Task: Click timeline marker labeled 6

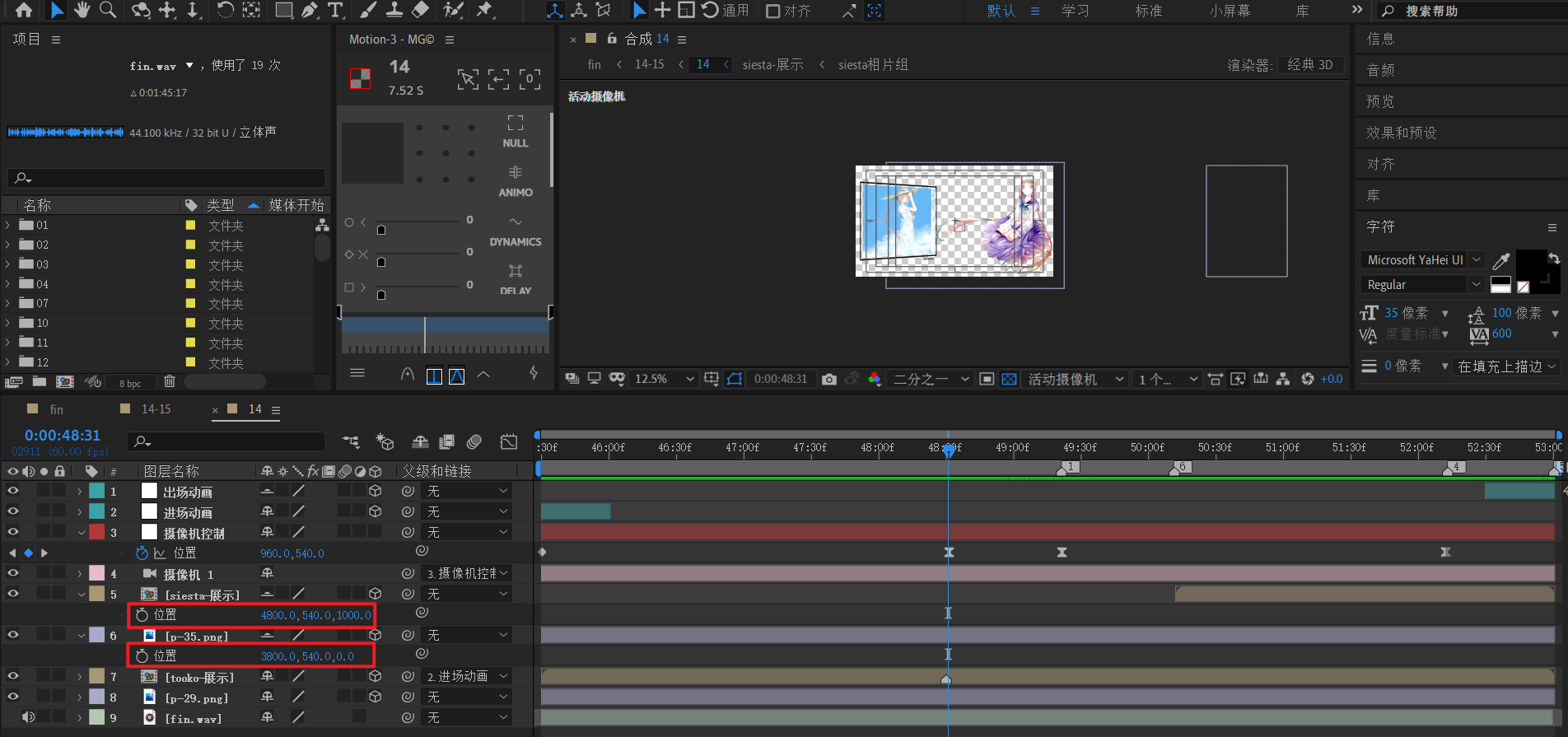Action: 1180,467
